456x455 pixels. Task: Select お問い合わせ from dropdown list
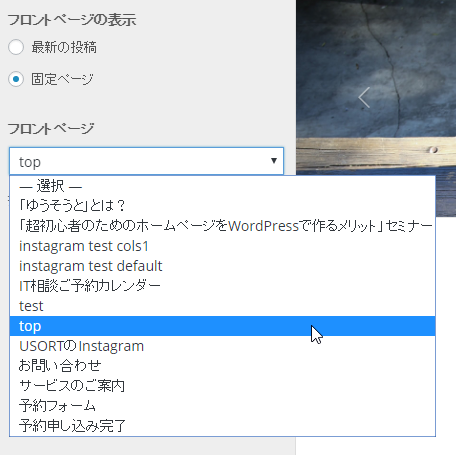tap(222, 366)
